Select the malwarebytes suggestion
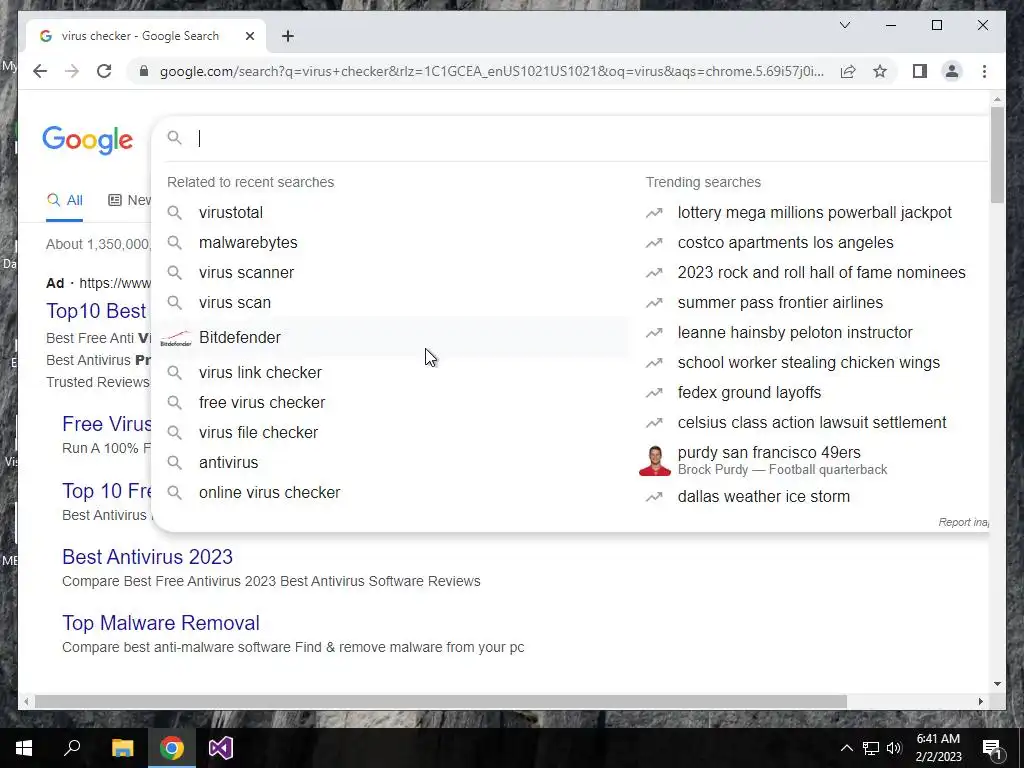The image size is (1024, 768). pyautogui.click(x=392, y=242)
